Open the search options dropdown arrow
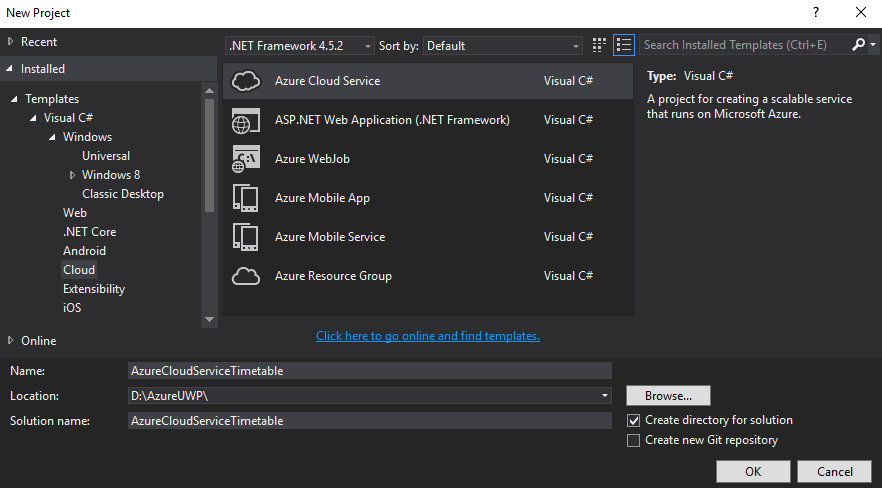The image size is (882, 488). click(872, 45)
